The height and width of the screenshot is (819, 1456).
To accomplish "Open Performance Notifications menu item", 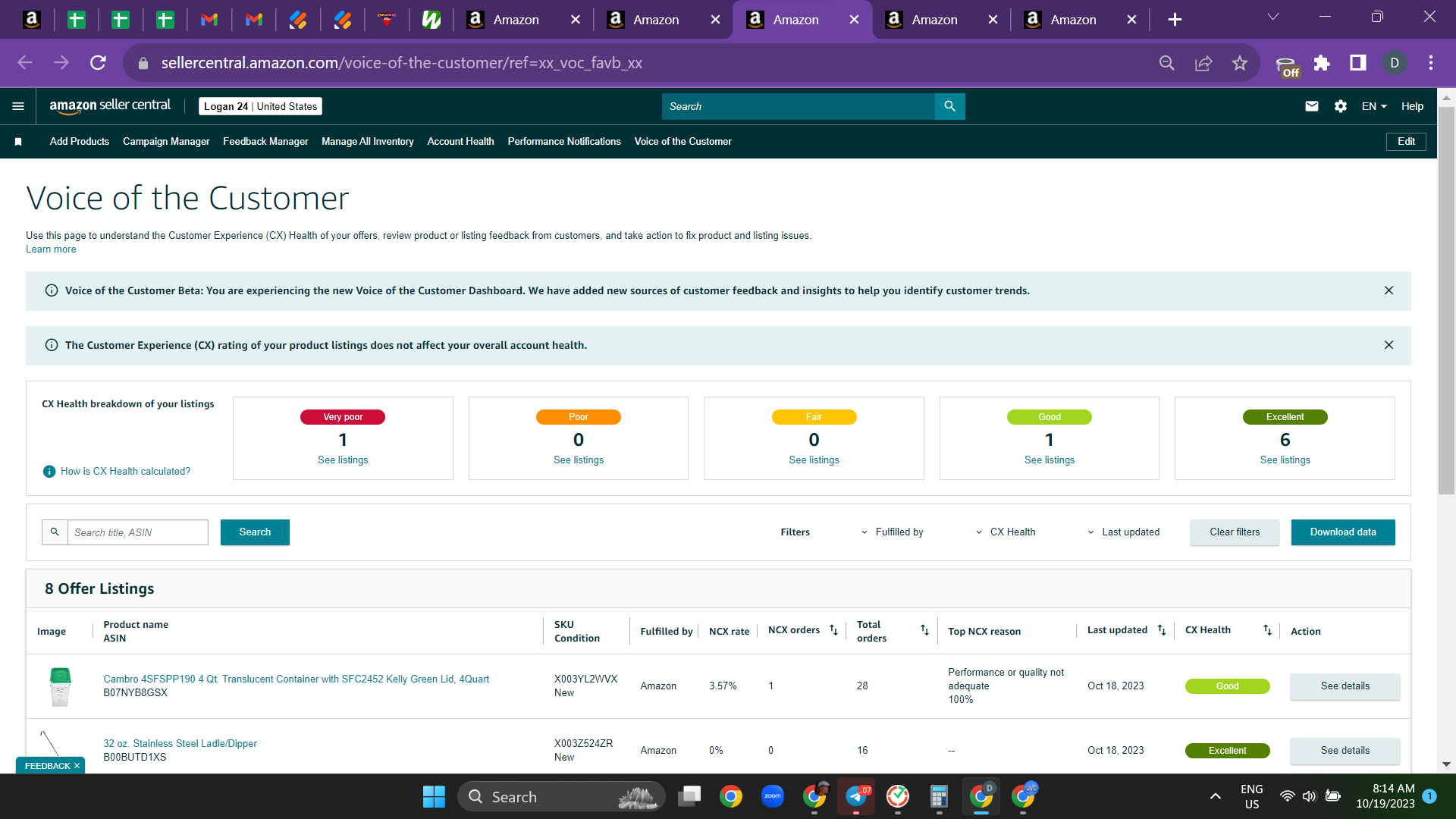I will [x=564, y=142].
